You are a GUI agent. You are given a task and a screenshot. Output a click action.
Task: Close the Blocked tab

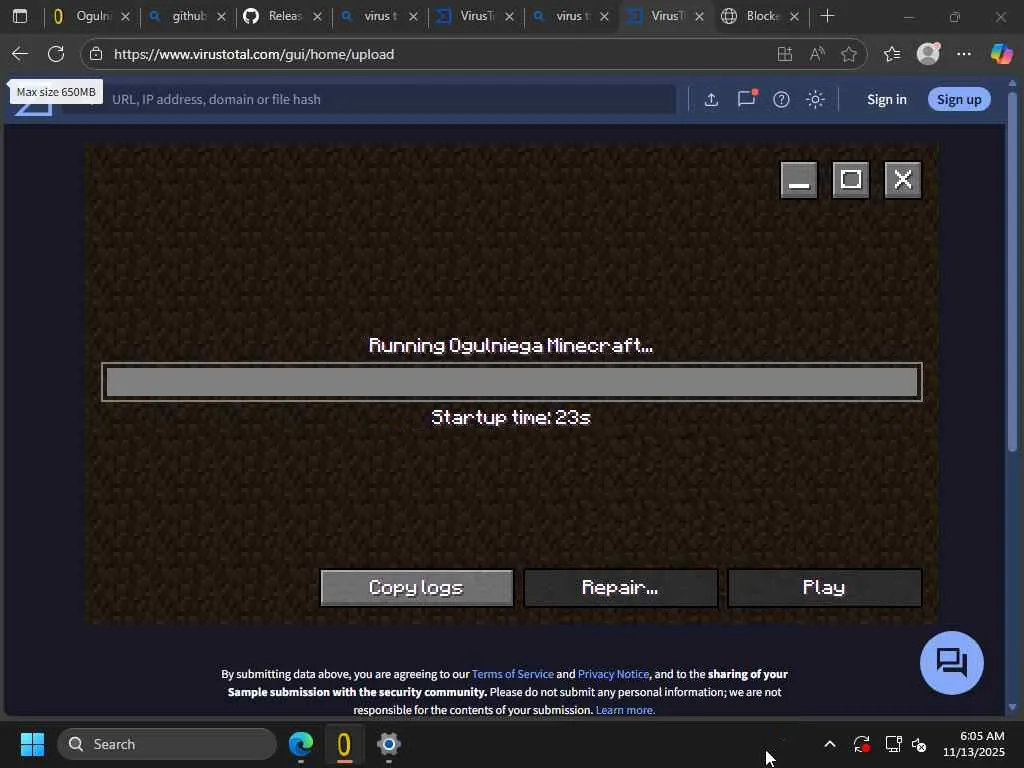794,16
